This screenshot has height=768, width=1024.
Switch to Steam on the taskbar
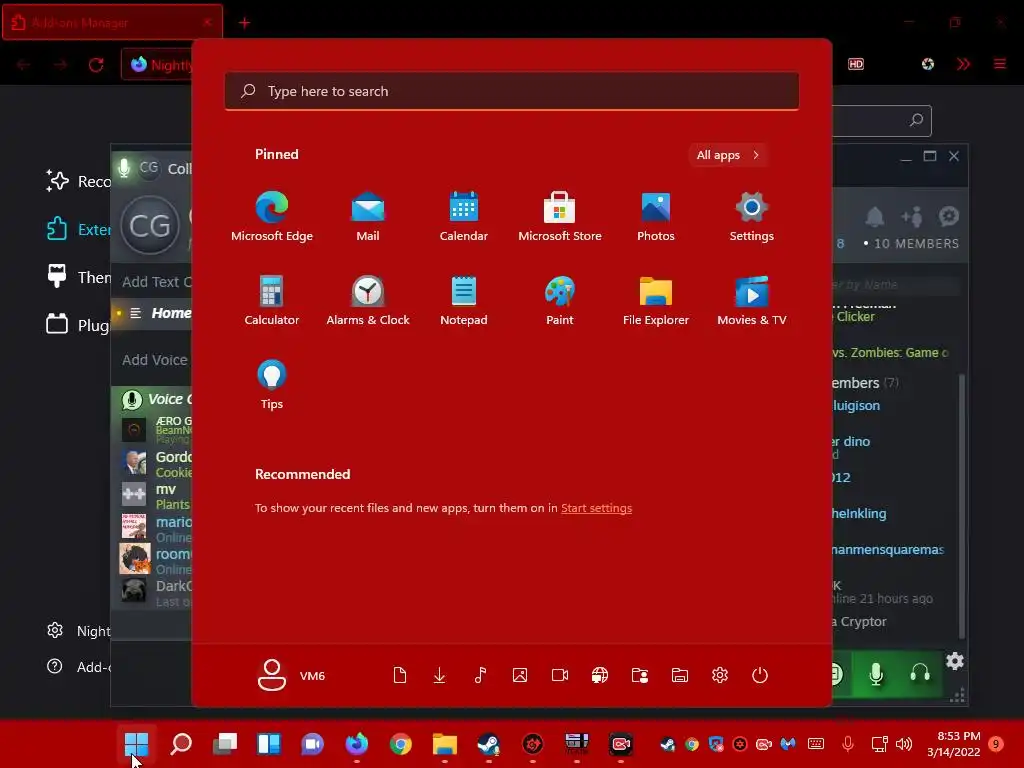[x=488, y=744]
